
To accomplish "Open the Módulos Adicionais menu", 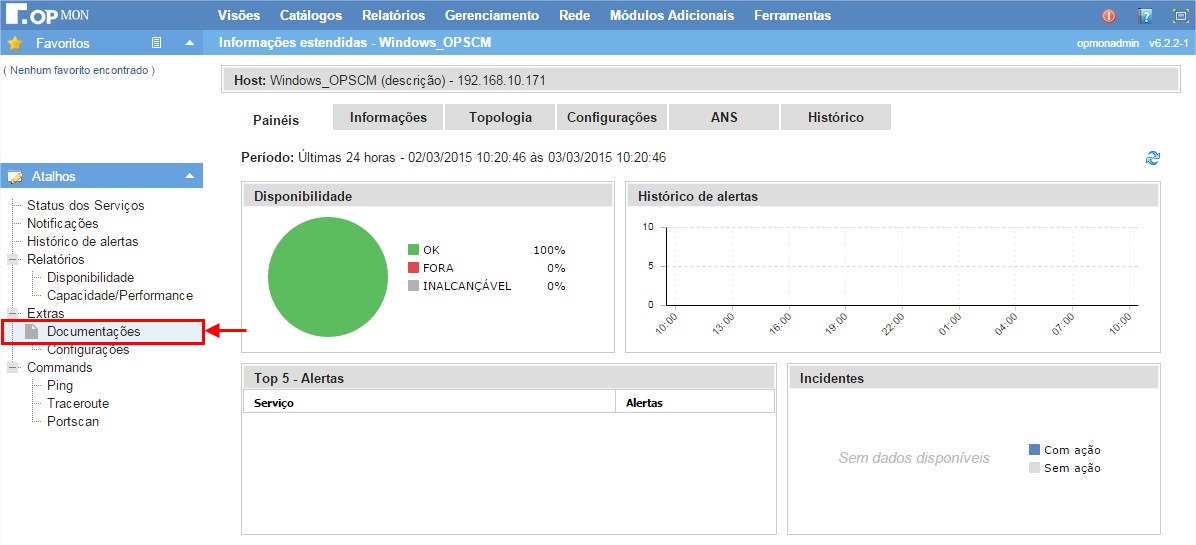I will [671, 16].
